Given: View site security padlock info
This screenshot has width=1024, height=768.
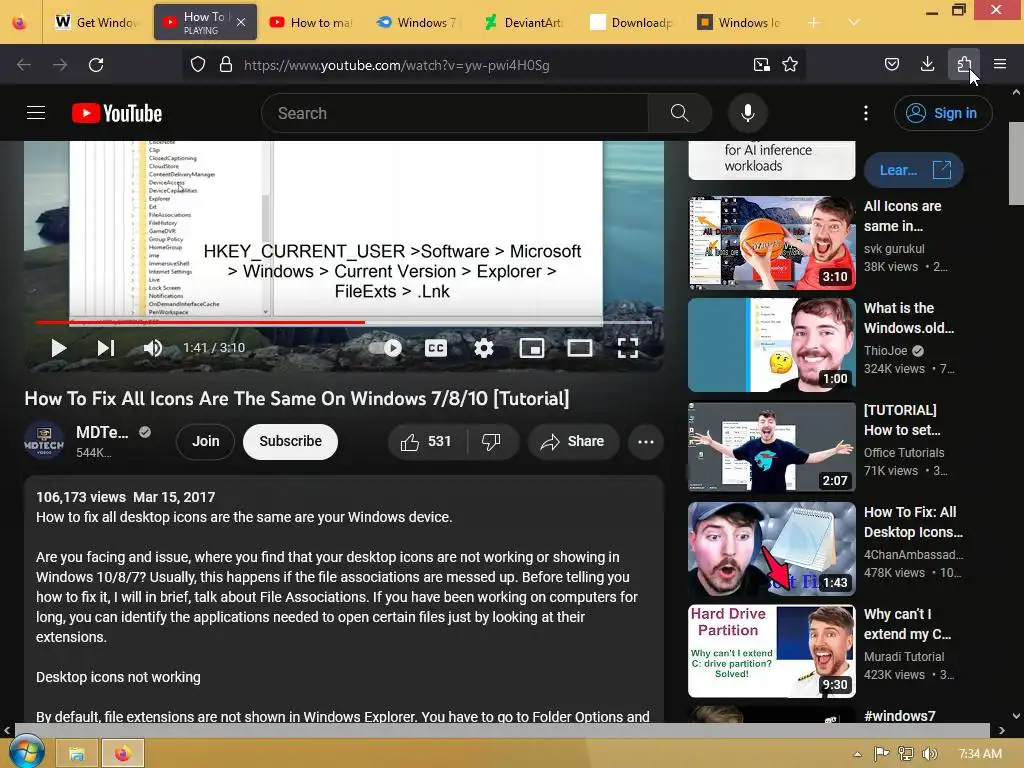Looking at the screenshot, I should (x=226, y=65).
